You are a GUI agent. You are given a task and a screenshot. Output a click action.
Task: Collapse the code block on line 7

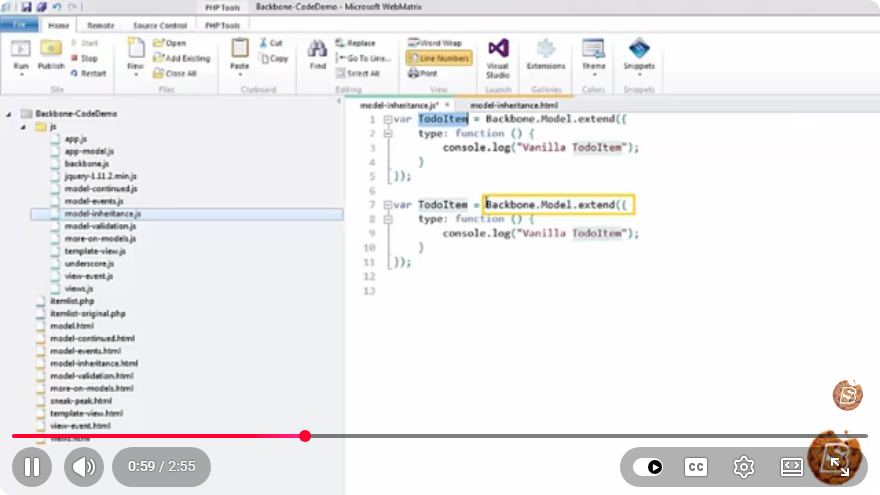[x=388, y=205]
